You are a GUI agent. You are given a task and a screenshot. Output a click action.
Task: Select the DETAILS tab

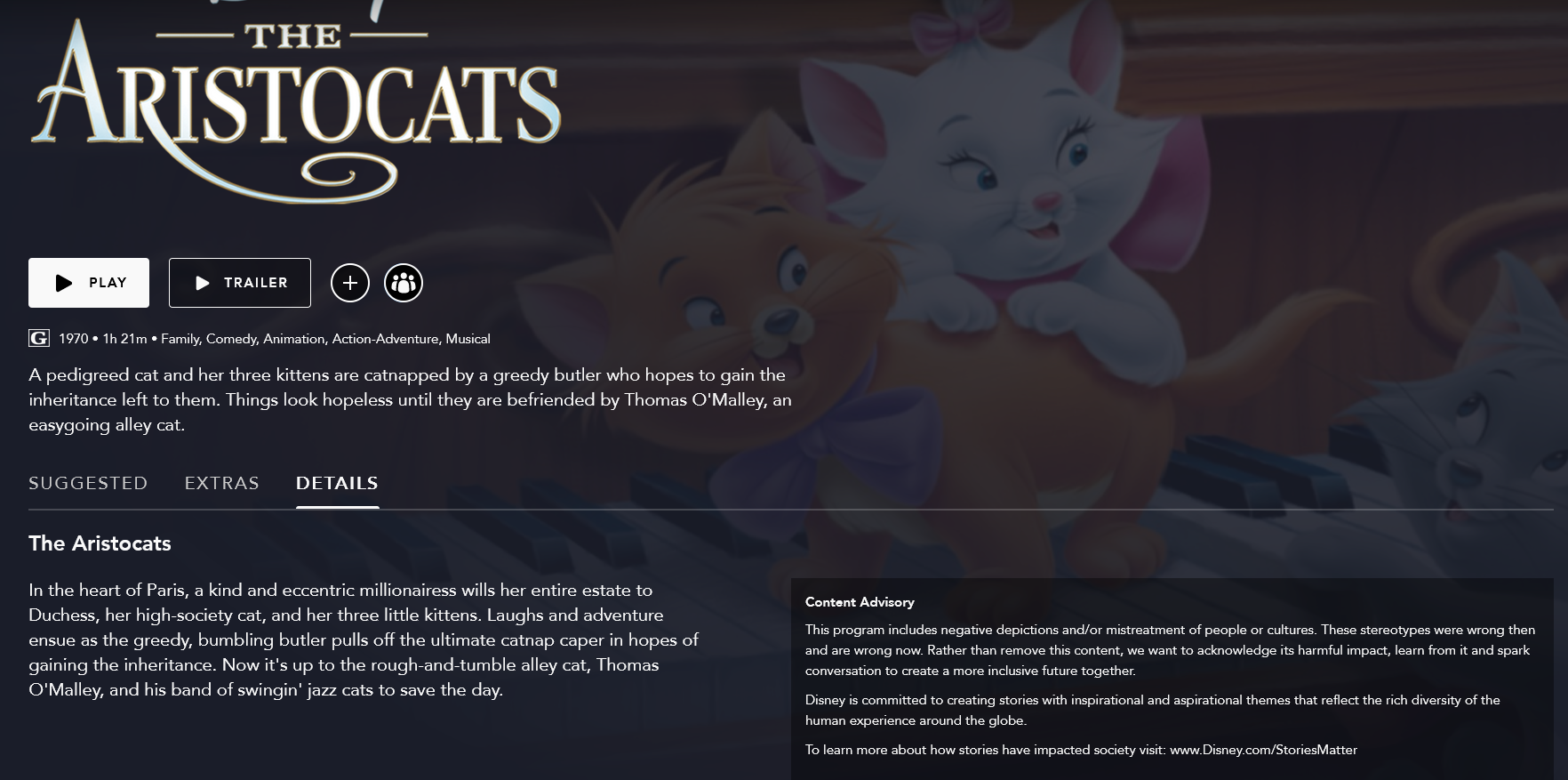coord(337,483)
